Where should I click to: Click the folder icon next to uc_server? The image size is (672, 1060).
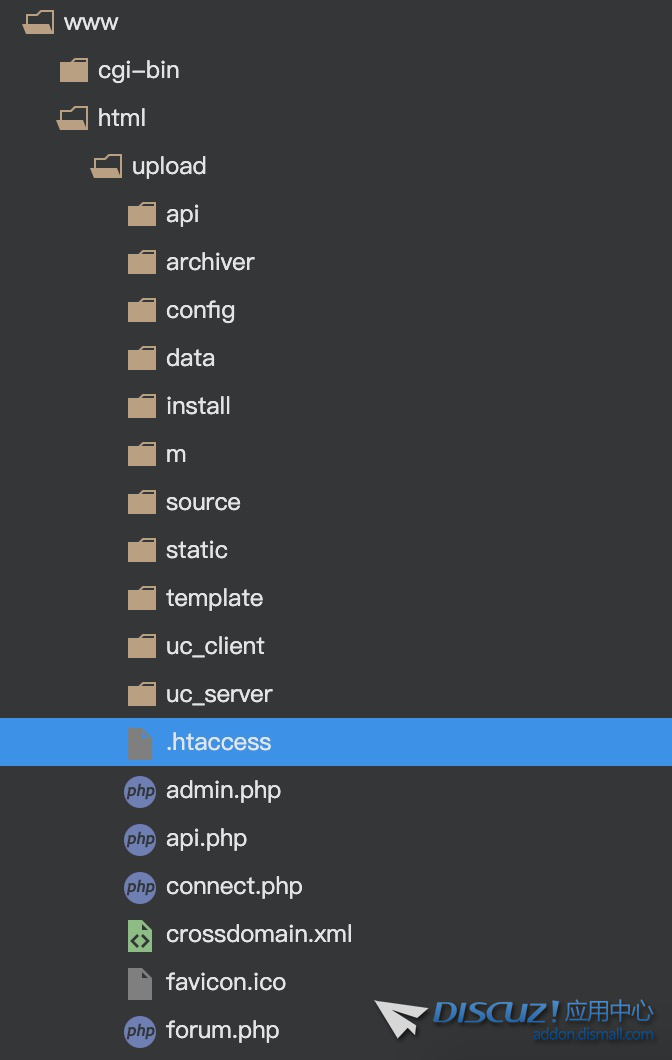[142, 694]
